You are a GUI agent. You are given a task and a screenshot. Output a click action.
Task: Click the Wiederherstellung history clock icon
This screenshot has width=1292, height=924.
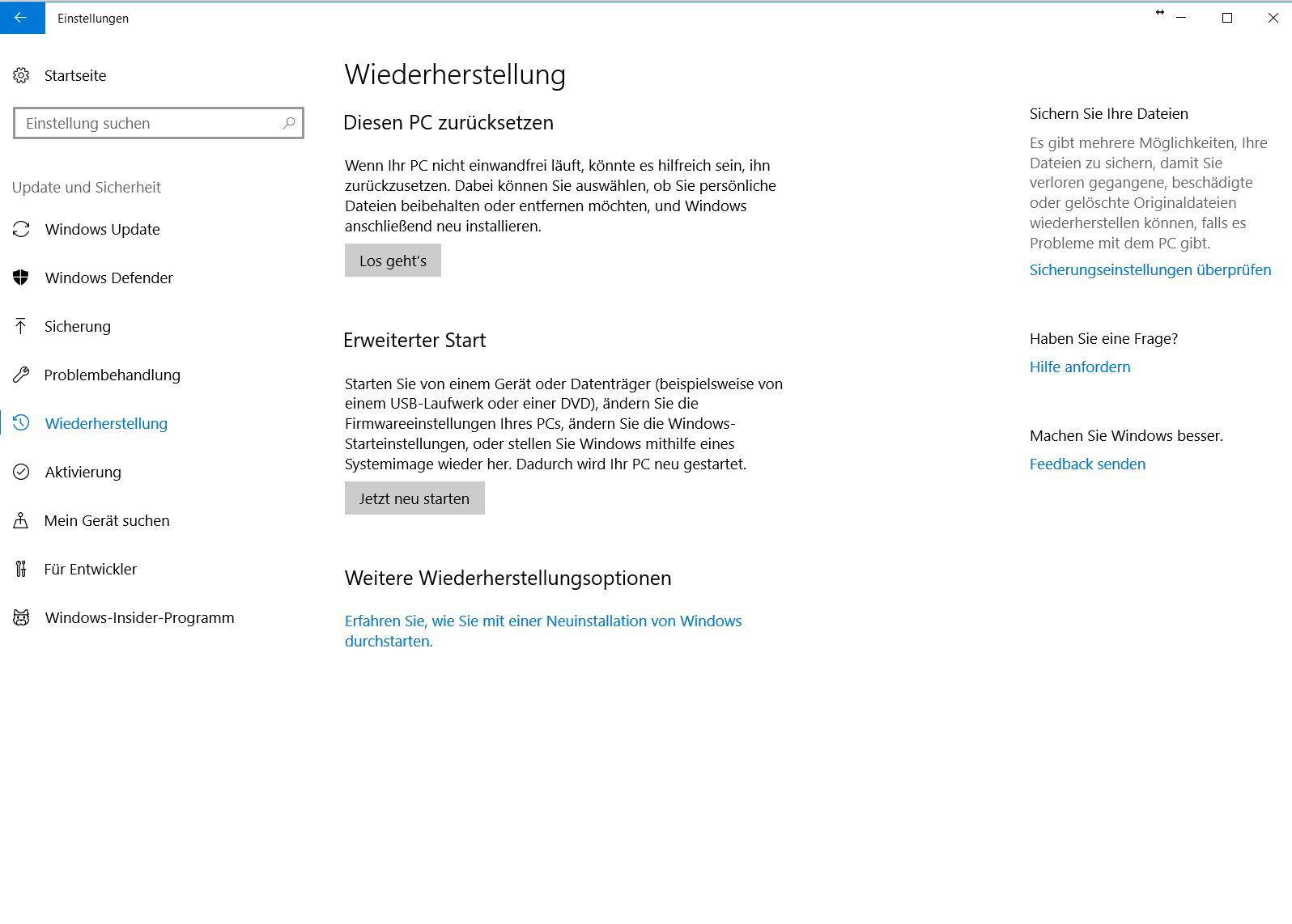pyautogui.click(x=21, y=423)
